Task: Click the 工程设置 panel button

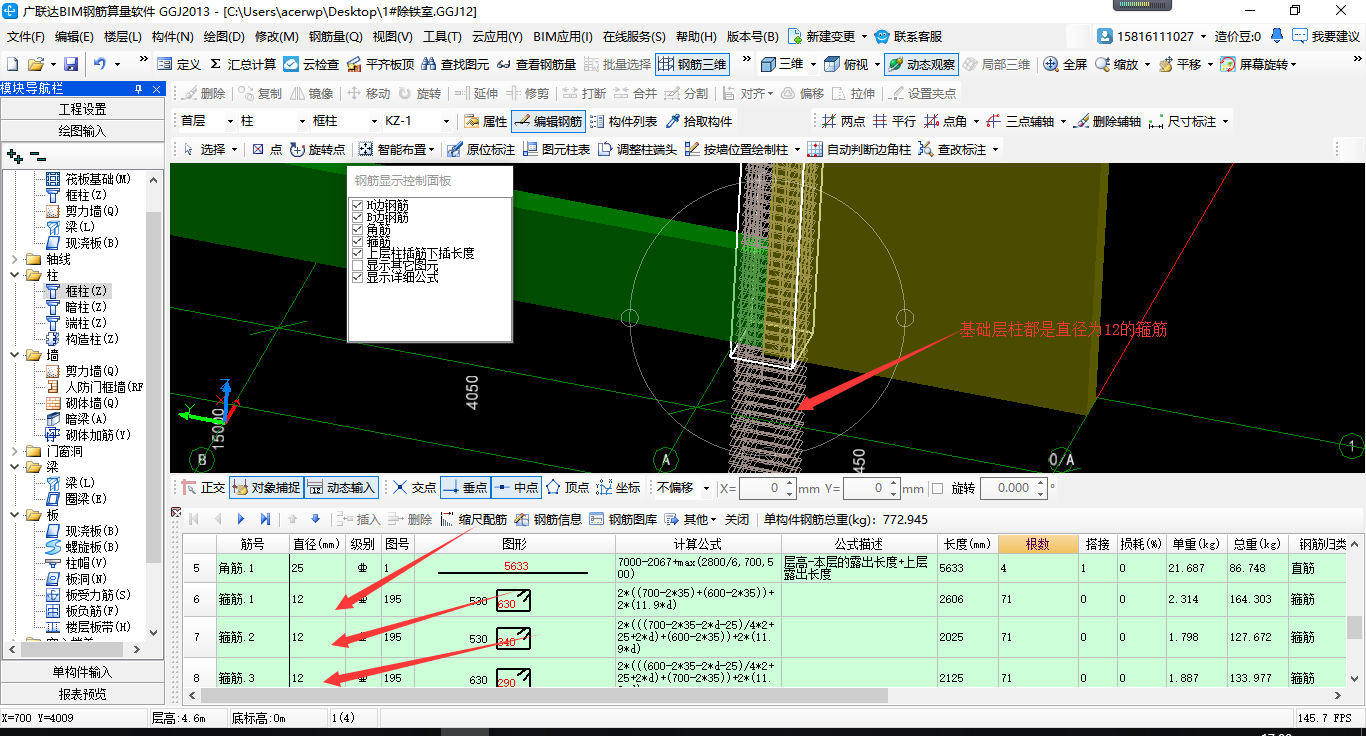Action: tap(82, 109)
